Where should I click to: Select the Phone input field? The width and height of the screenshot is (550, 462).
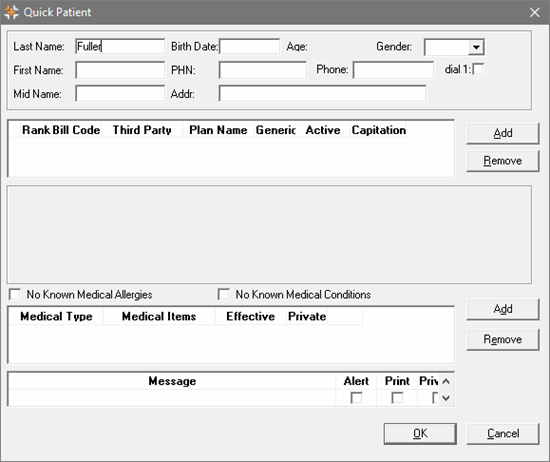[x=394, y=70]
